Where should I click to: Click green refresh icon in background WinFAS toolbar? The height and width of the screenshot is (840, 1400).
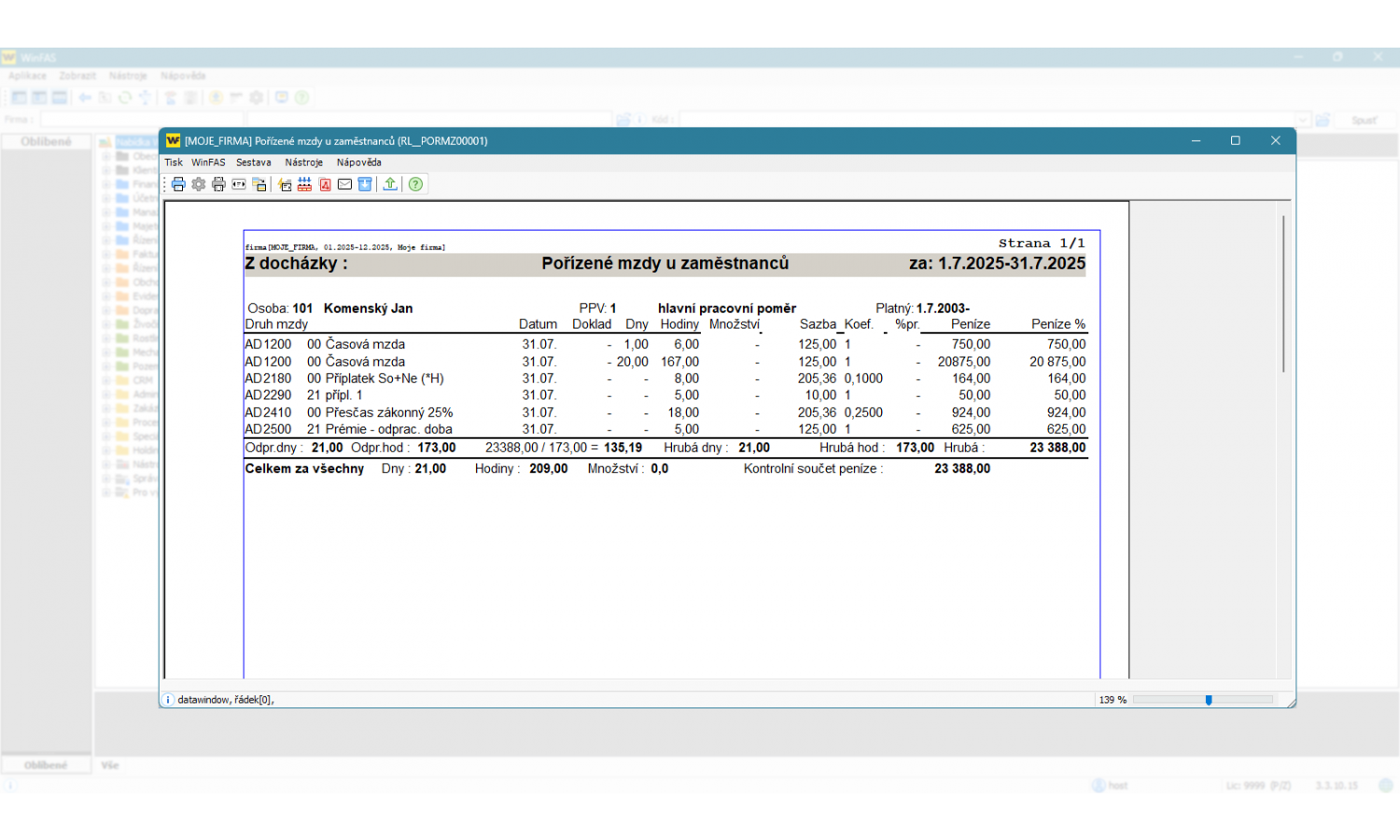[124, 97]
